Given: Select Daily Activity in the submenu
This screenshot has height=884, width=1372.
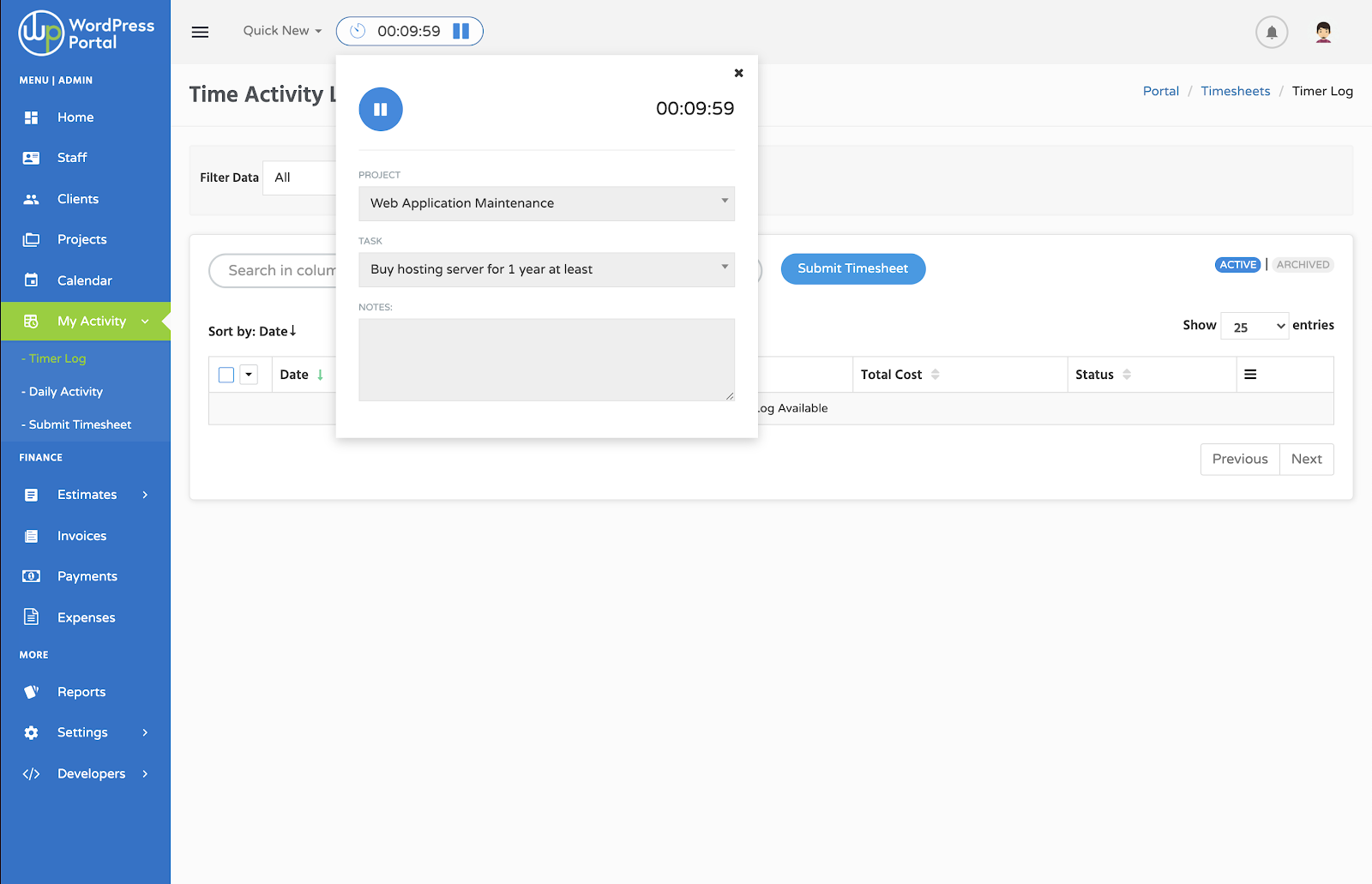Looking at the screenshot, I should click(x=66, y=392).
